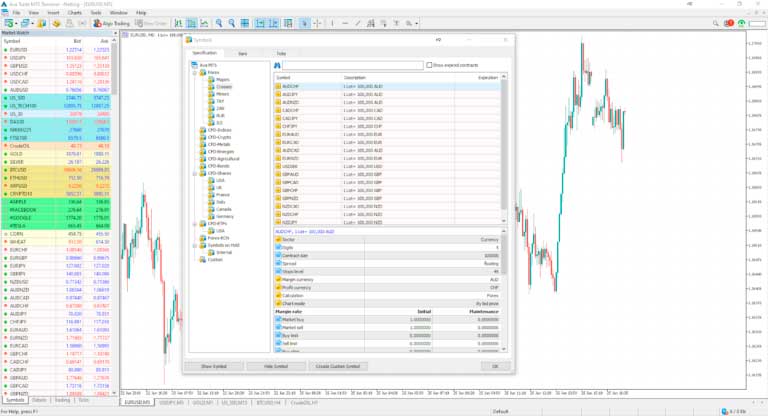Select the Majors folder in Forex tree
Screen dimensions: 768x416
(222, 79)
